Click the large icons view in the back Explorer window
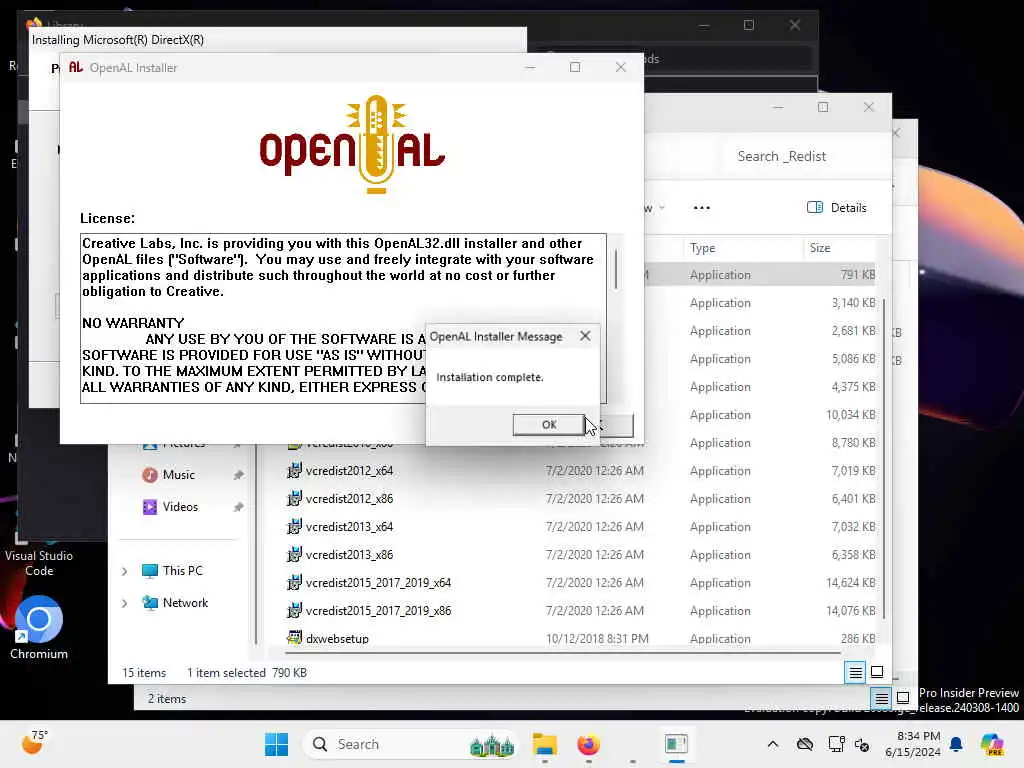 pos(903,698)
